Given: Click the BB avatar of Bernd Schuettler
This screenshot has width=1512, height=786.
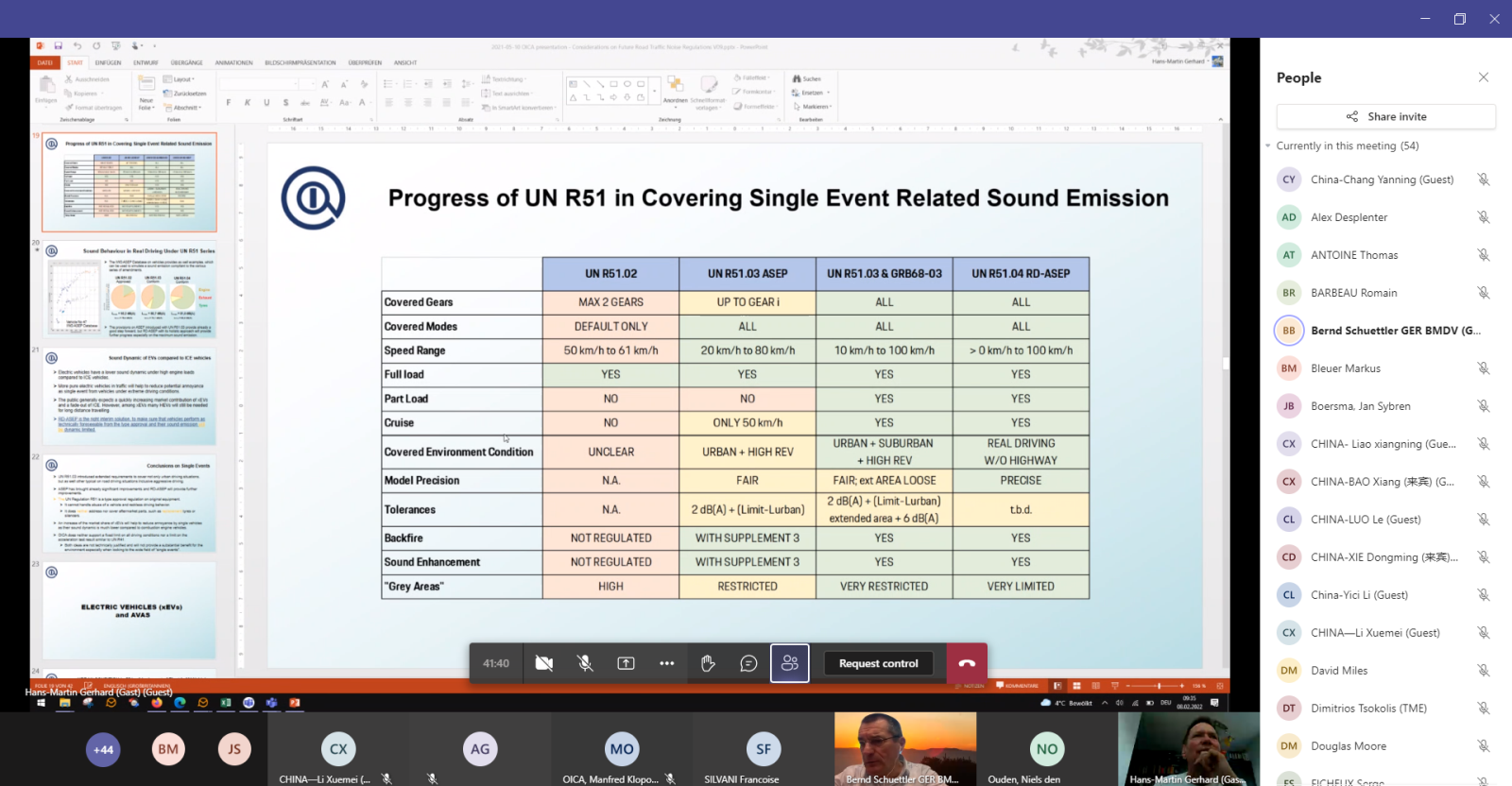Looking at the screenshot, I should coord(1289,331).
